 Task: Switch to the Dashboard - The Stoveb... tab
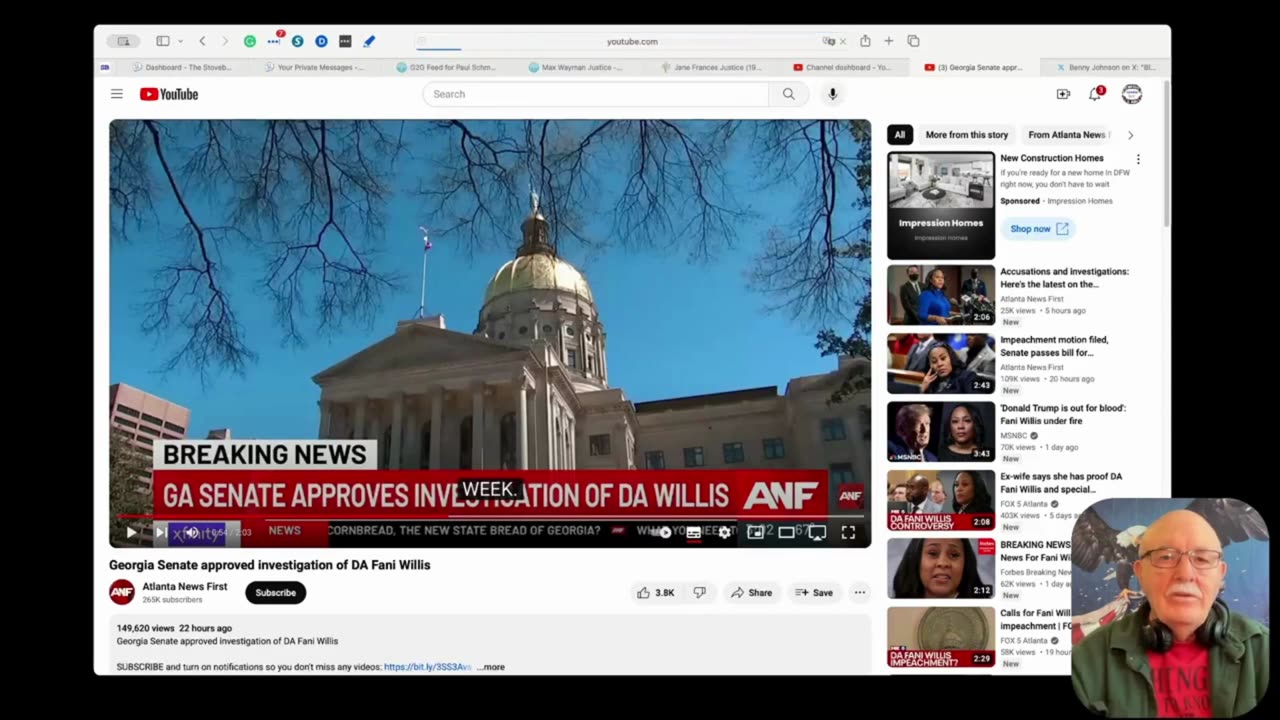(182, 67)
